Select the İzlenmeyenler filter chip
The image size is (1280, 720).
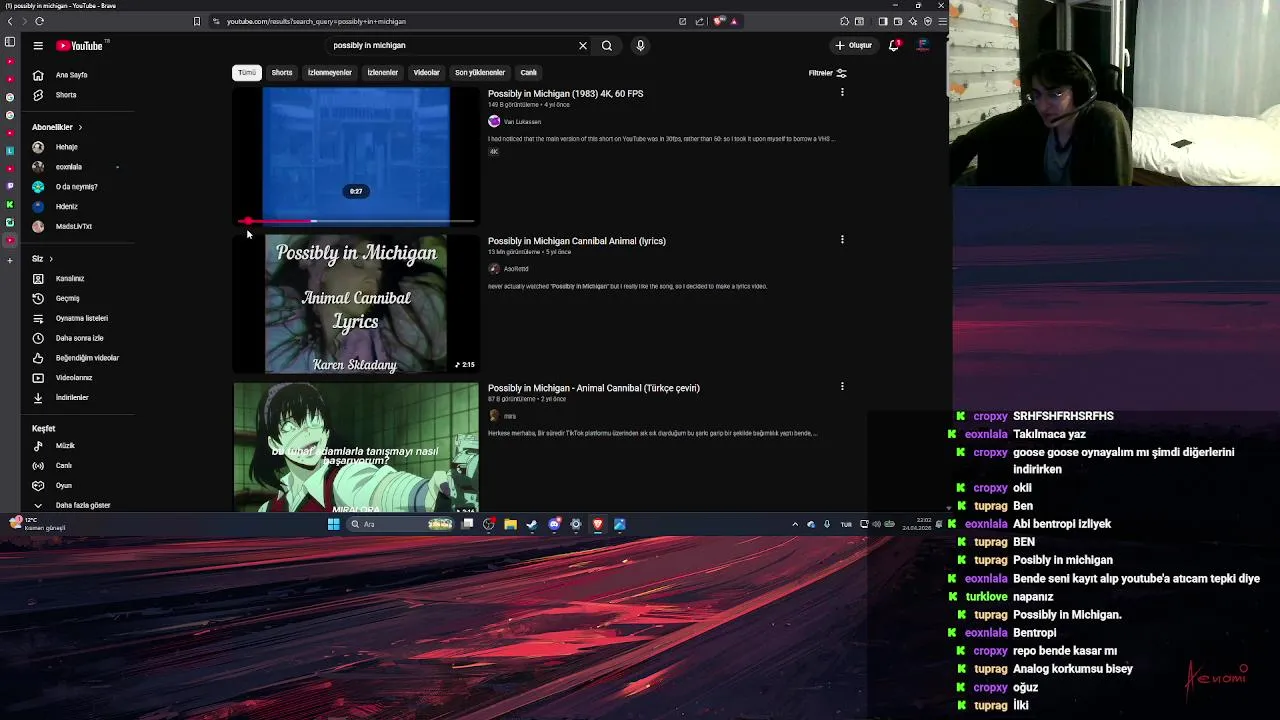click(330, 72)
